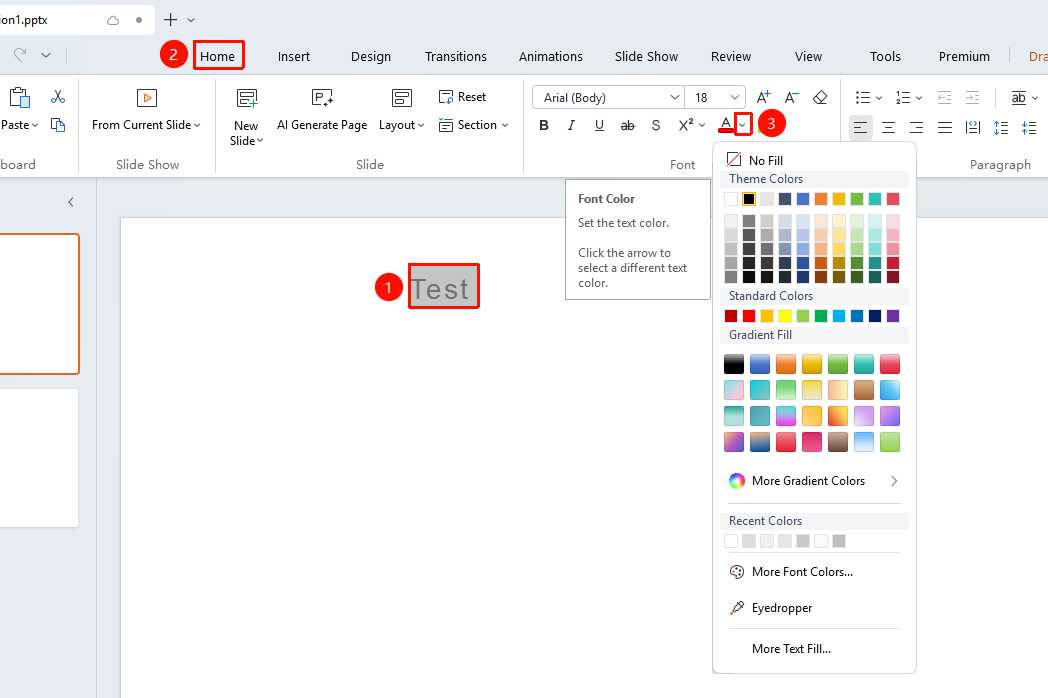Pick the yellow standard color swatch
This screenshot has width=1048, height=698.
pos(785,316)
